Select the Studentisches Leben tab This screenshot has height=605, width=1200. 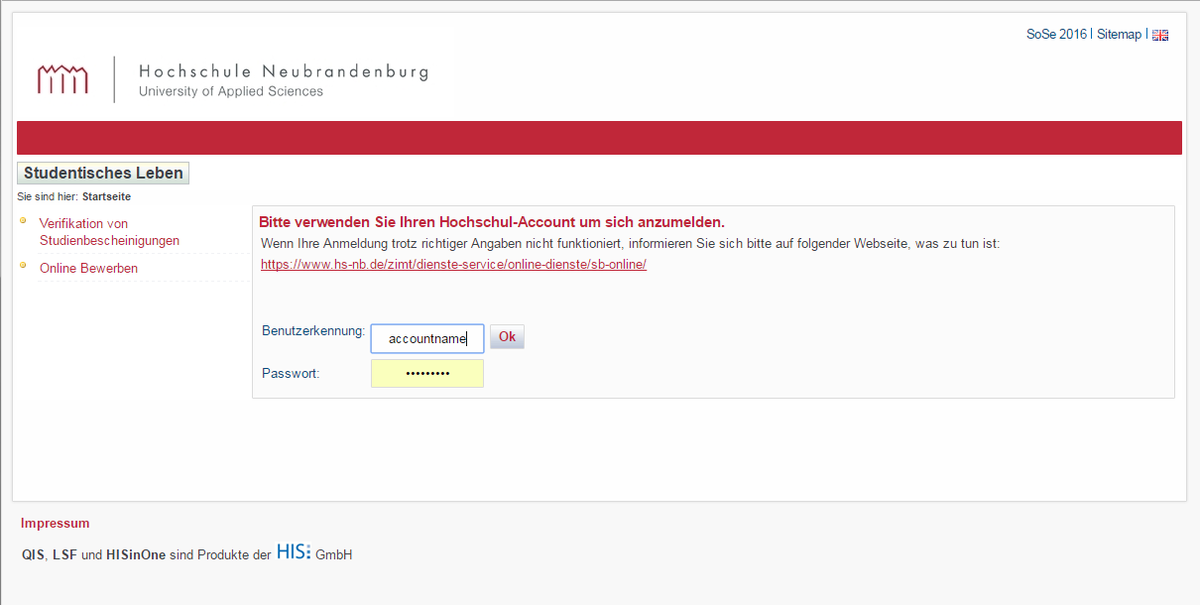pyautogui.click(x=103, y=173)
